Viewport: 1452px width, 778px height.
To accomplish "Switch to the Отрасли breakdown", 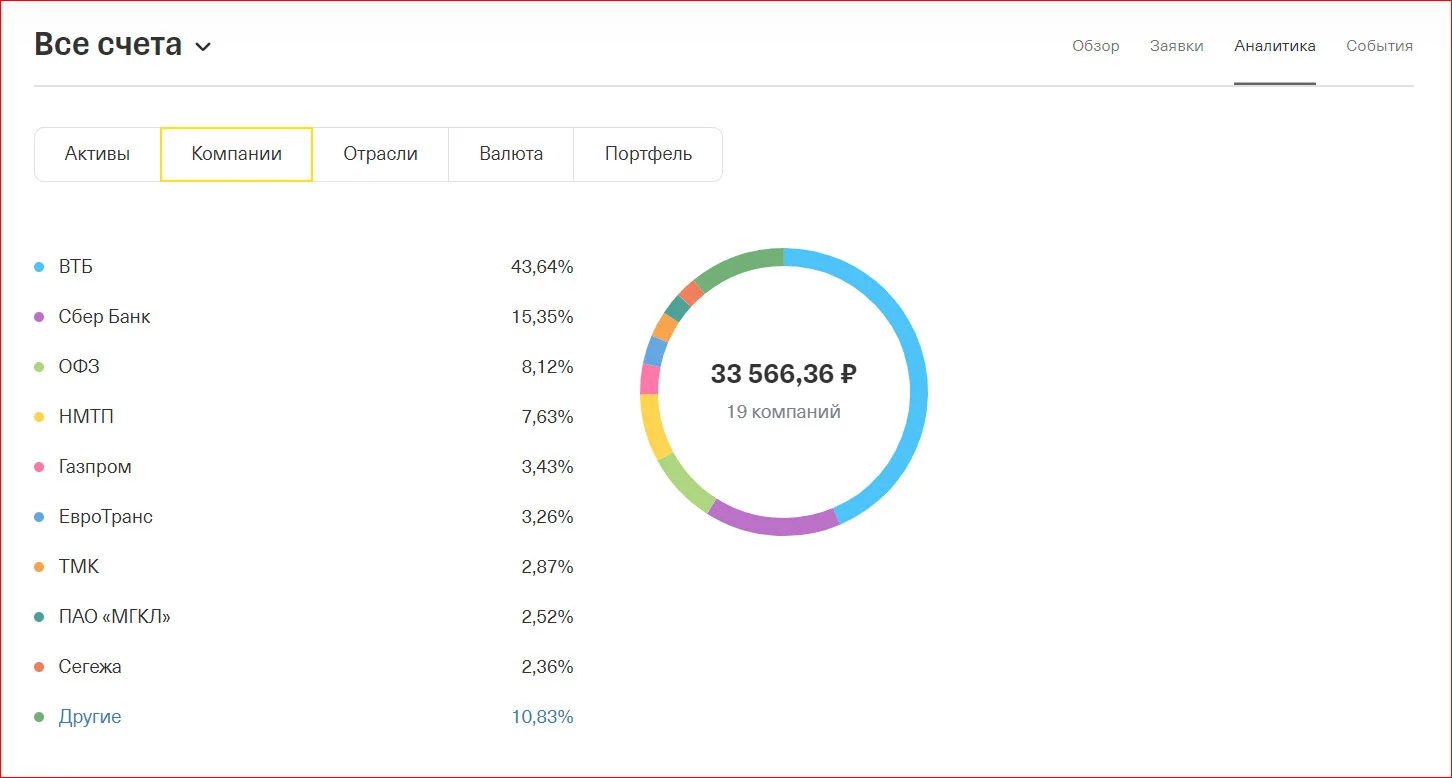I will pos(381,154).
